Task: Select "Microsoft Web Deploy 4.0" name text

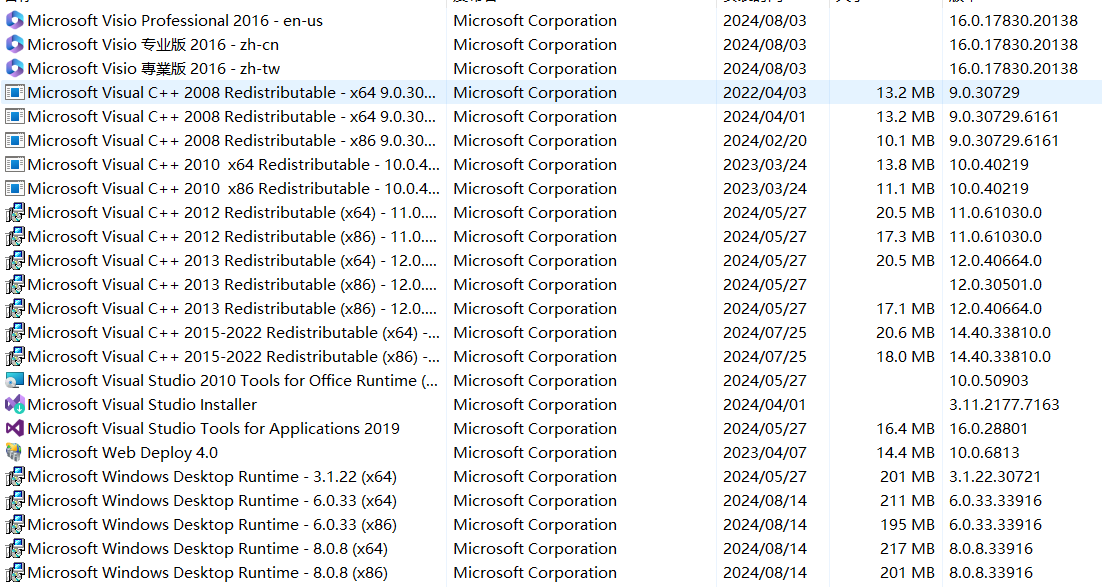Action: click(122, 452)
